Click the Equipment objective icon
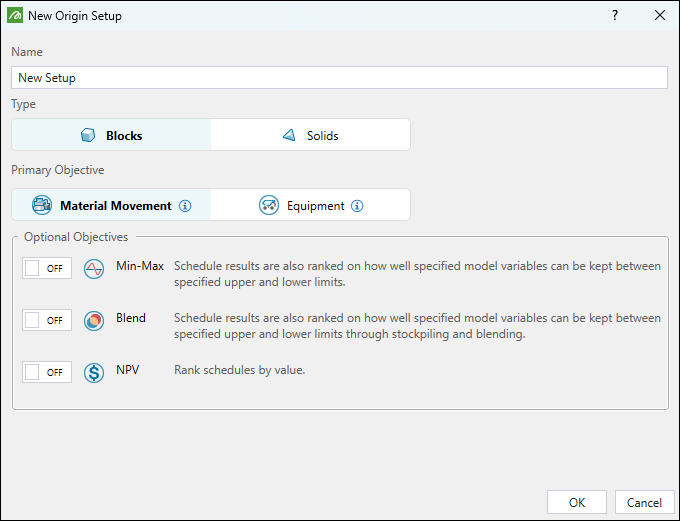Viewport: 680px width, 521px height. pos(268,205)
